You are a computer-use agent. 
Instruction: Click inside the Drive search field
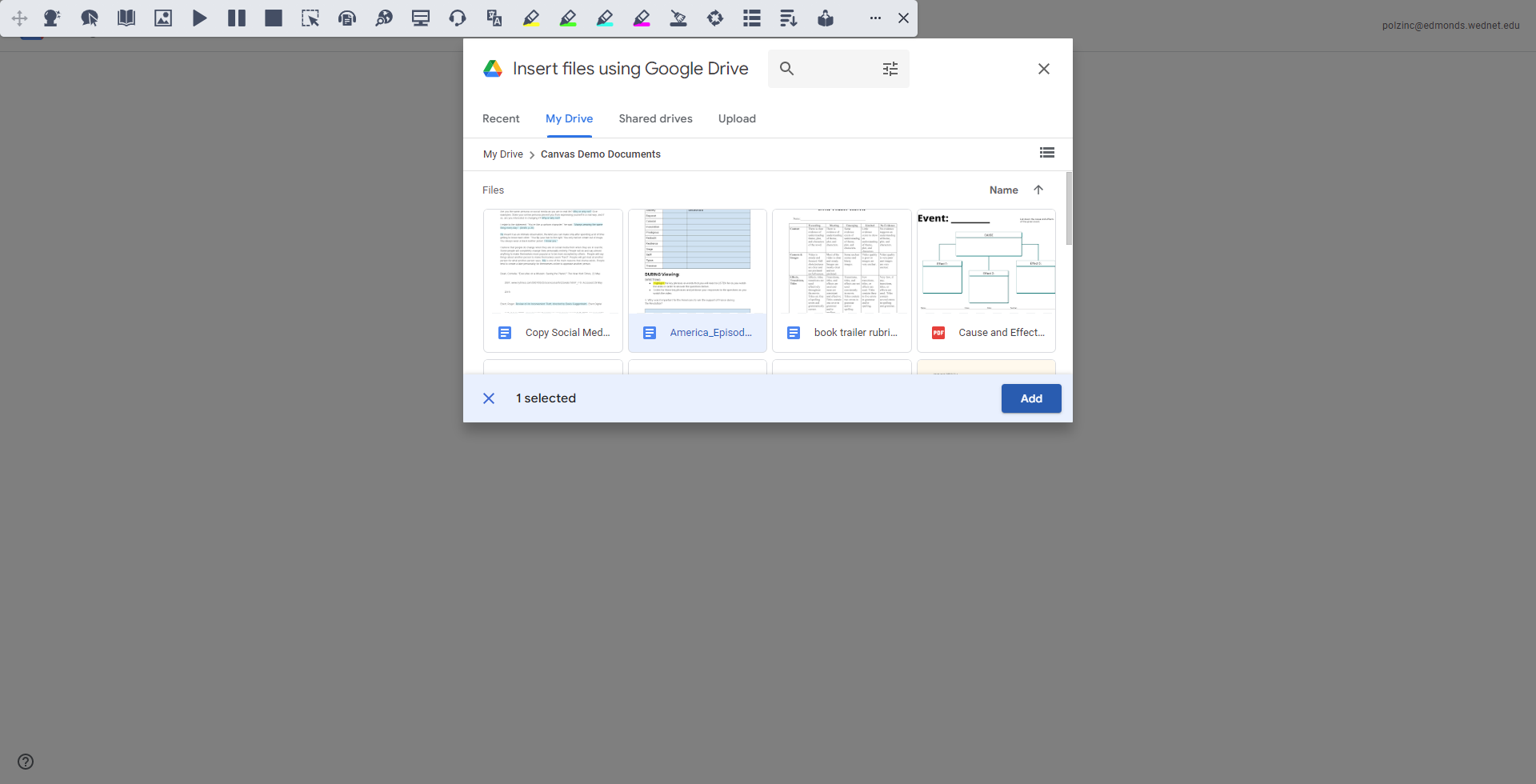click(838, 69)
